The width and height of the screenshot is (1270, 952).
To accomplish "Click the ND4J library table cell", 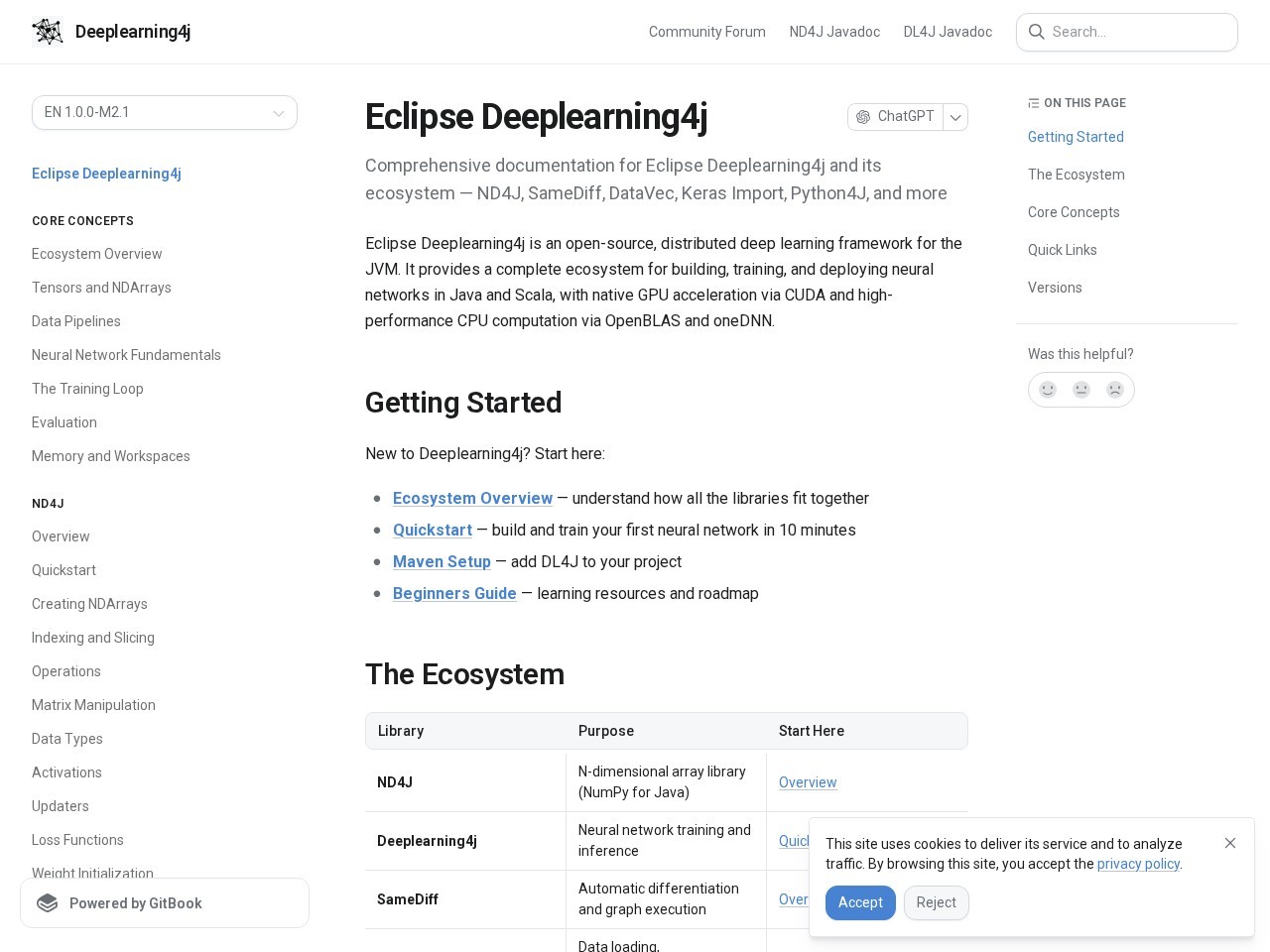I will click(x=465, y=782).
